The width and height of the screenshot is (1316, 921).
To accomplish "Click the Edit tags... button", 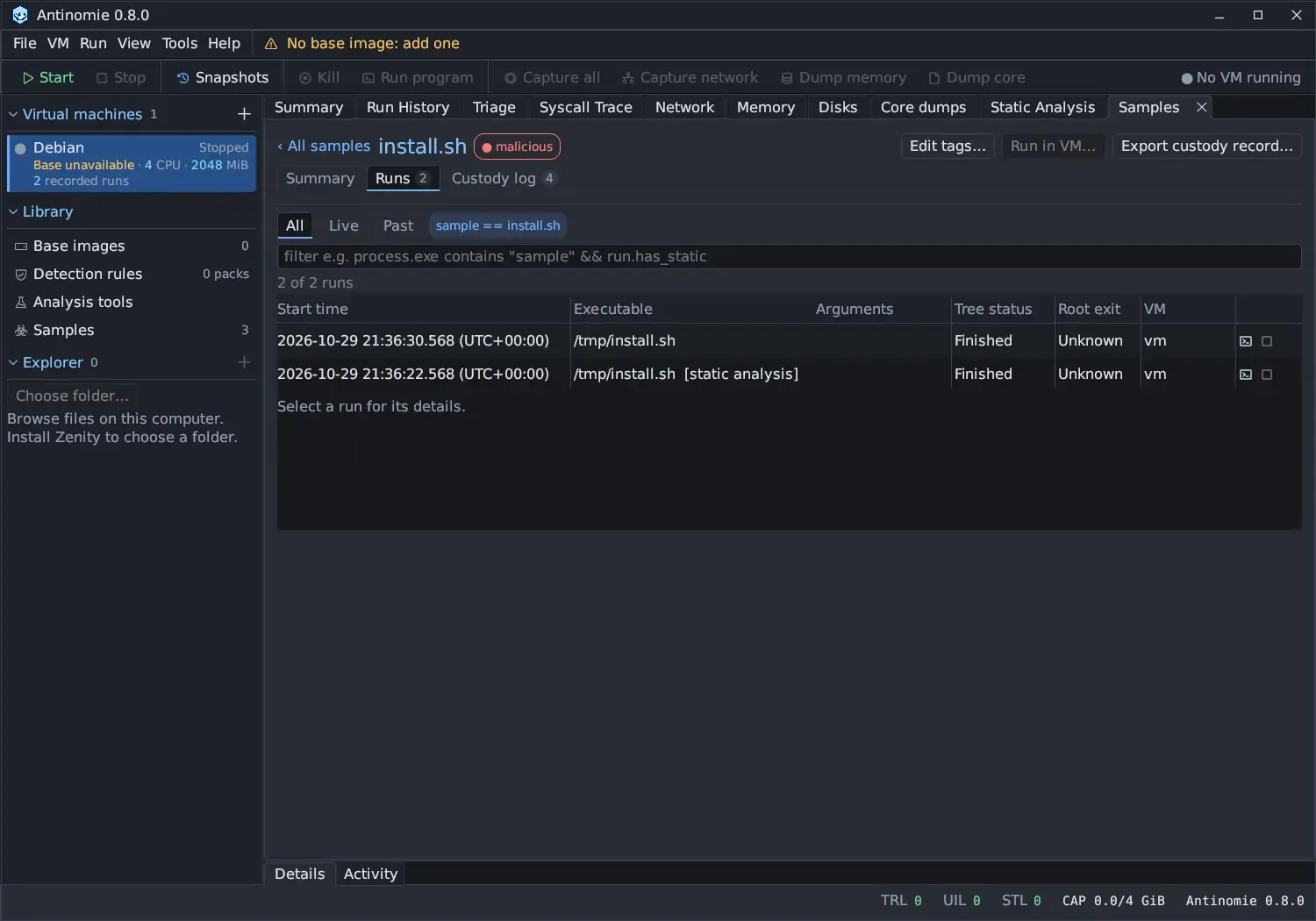I will [x=948, y=146].
